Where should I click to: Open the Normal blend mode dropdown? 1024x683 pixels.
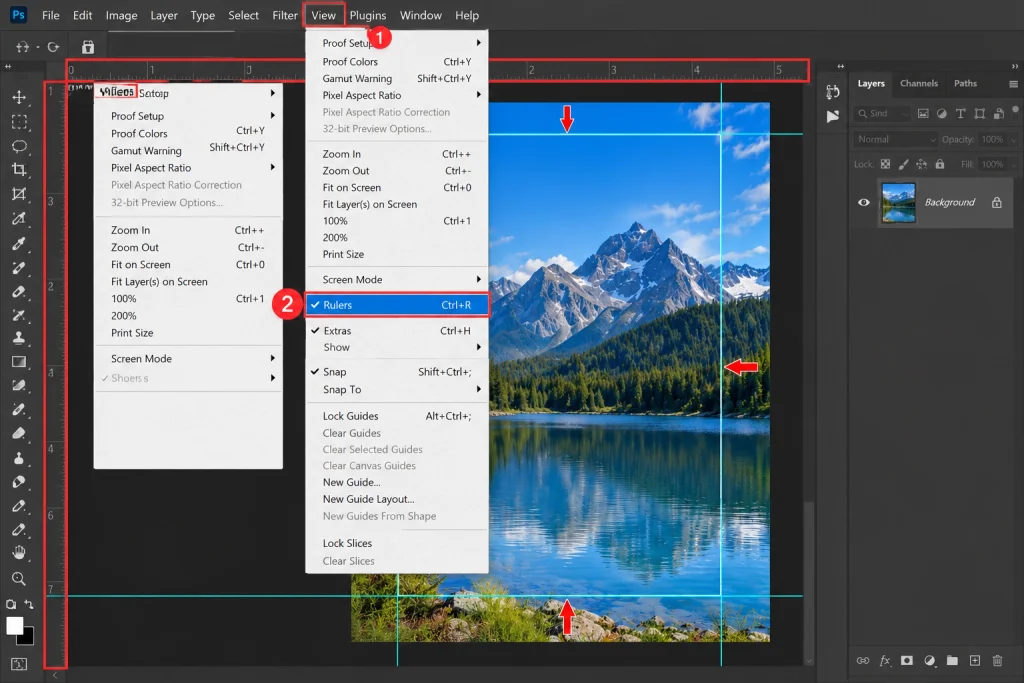coord(895,139)
